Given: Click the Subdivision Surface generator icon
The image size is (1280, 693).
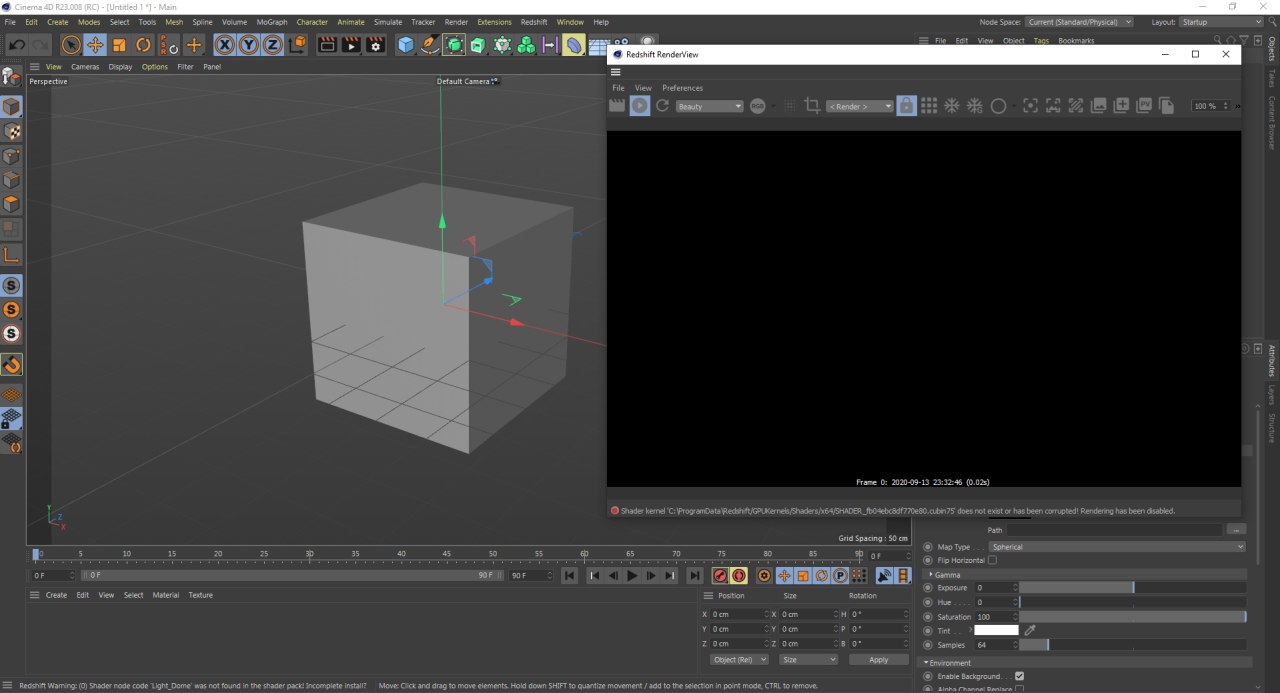Looking at the screenshot, I should (x=454, y=44).
